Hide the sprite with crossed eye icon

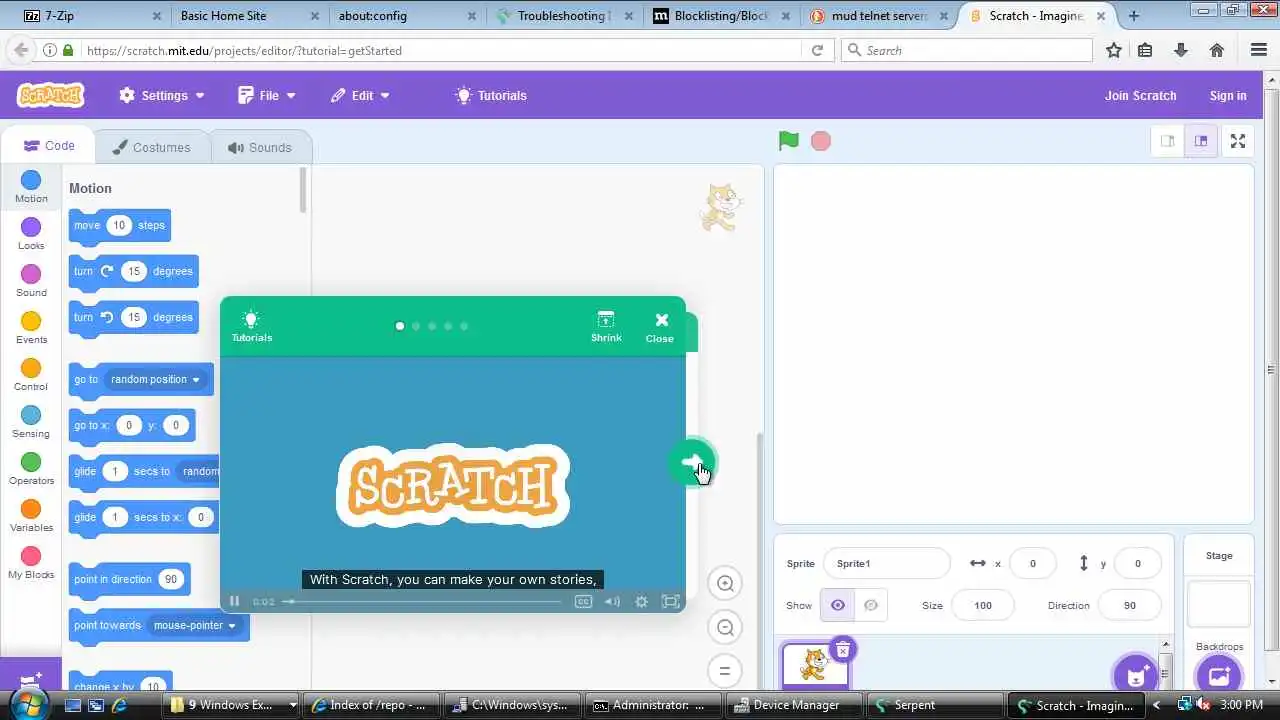coord(871,605)
